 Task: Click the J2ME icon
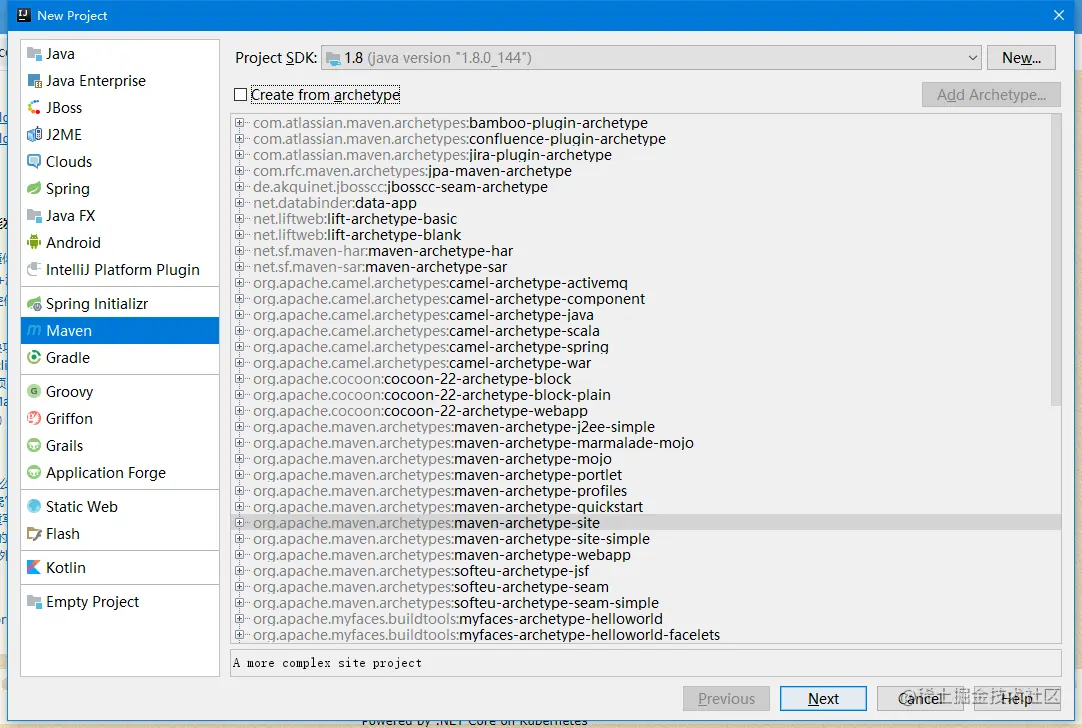click(34, 135)
